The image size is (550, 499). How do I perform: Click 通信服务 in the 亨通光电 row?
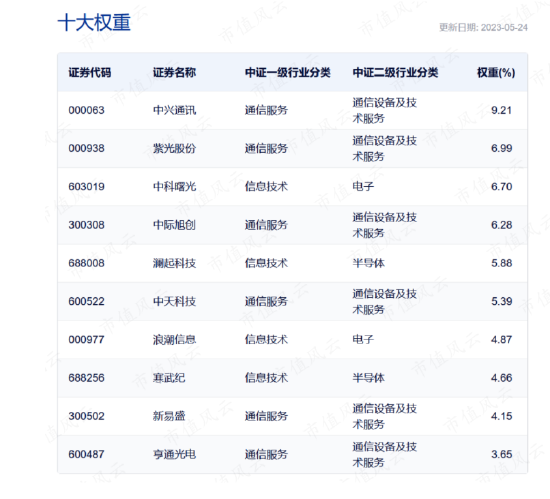[266, 454]
